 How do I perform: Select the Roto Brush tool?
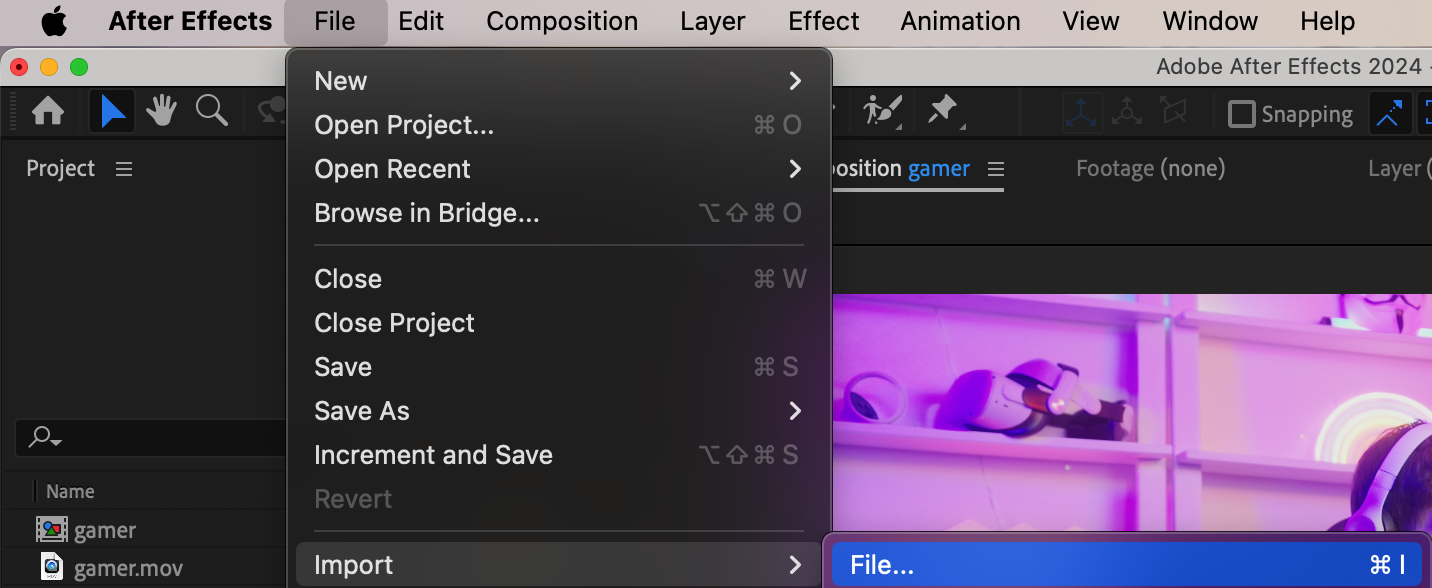tap(883, 111)
